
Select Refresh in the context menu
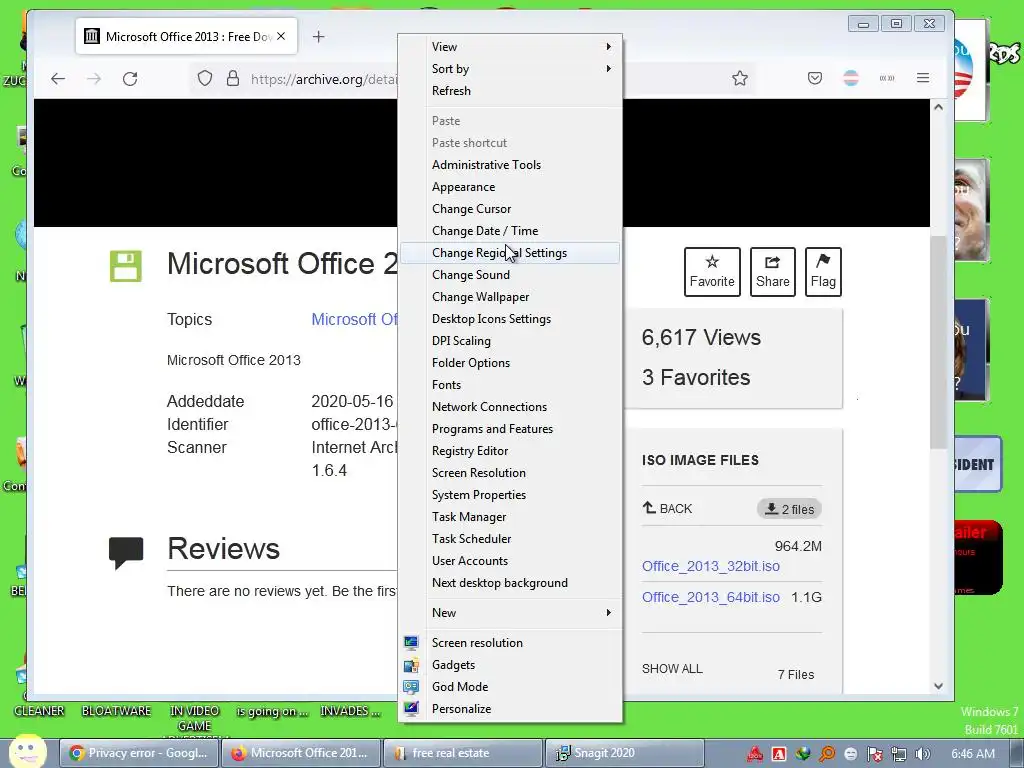tap(509, 91)
